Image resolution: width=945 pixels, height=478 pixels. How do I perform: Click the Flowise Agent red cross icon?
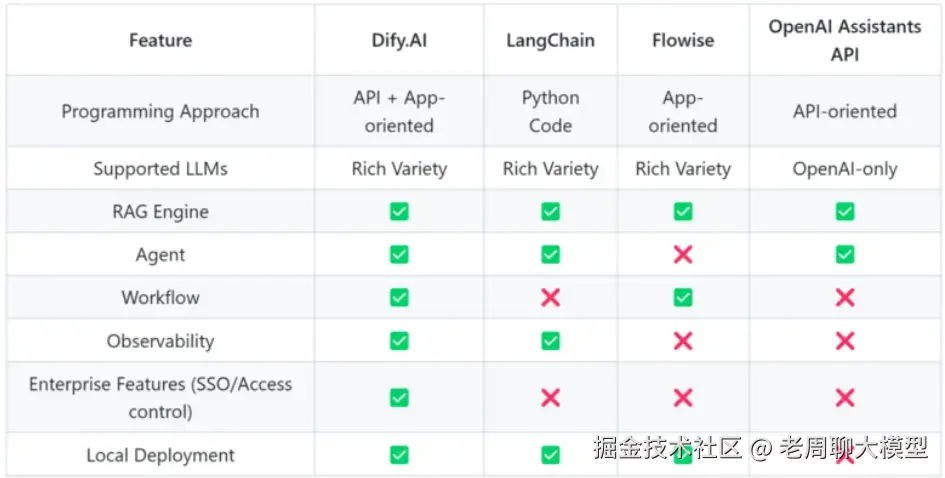(683, 255)
